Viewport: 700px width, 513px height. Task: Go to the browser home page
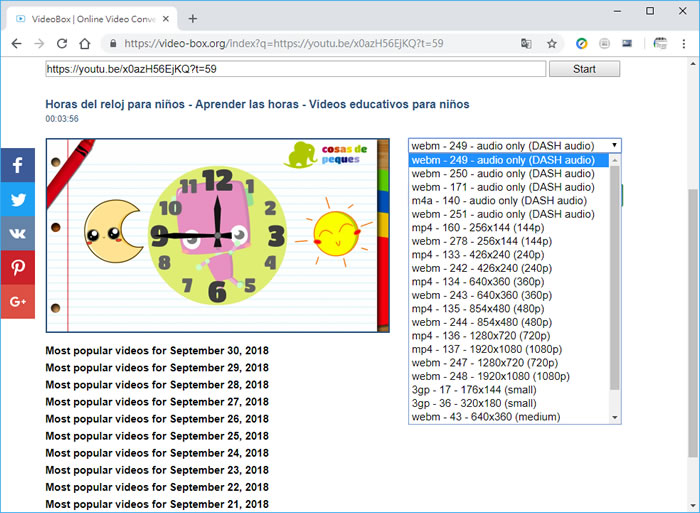click(86, 44)
